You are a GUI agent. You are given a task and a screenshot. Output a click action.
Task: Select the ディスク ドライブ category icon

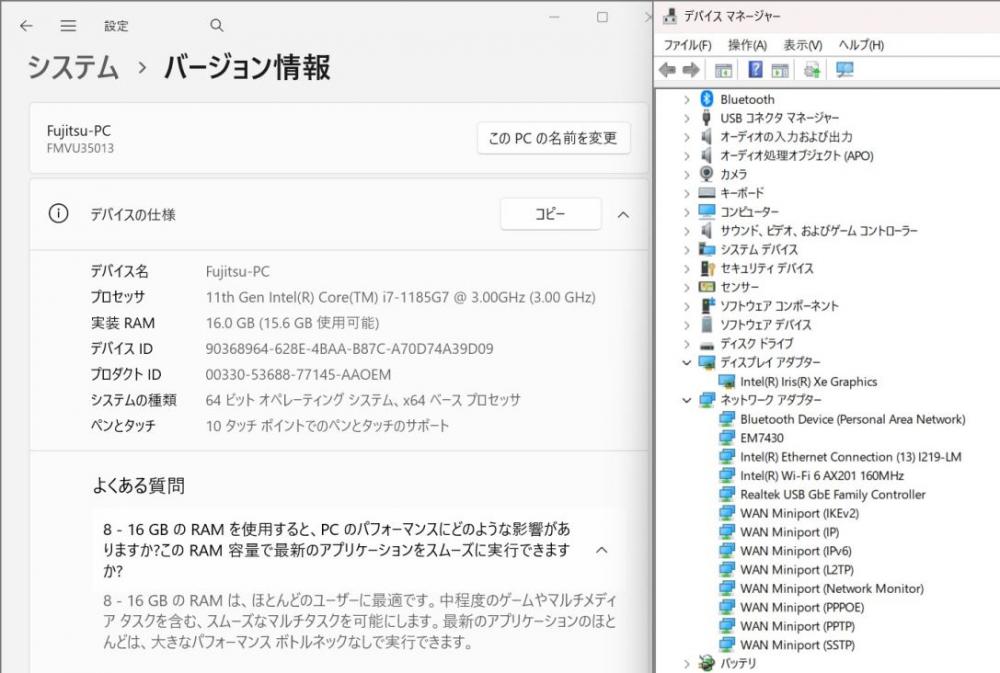click(x=707, y=344)
